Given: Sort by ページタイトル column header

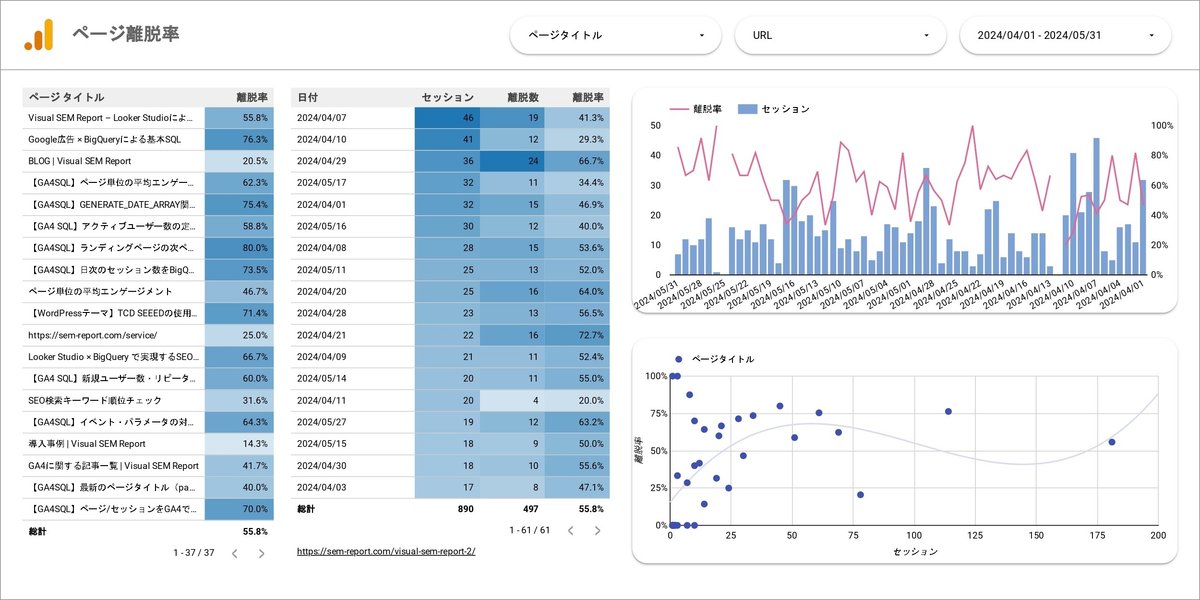Looking at the screenshot, I should [x=66, y=97].
